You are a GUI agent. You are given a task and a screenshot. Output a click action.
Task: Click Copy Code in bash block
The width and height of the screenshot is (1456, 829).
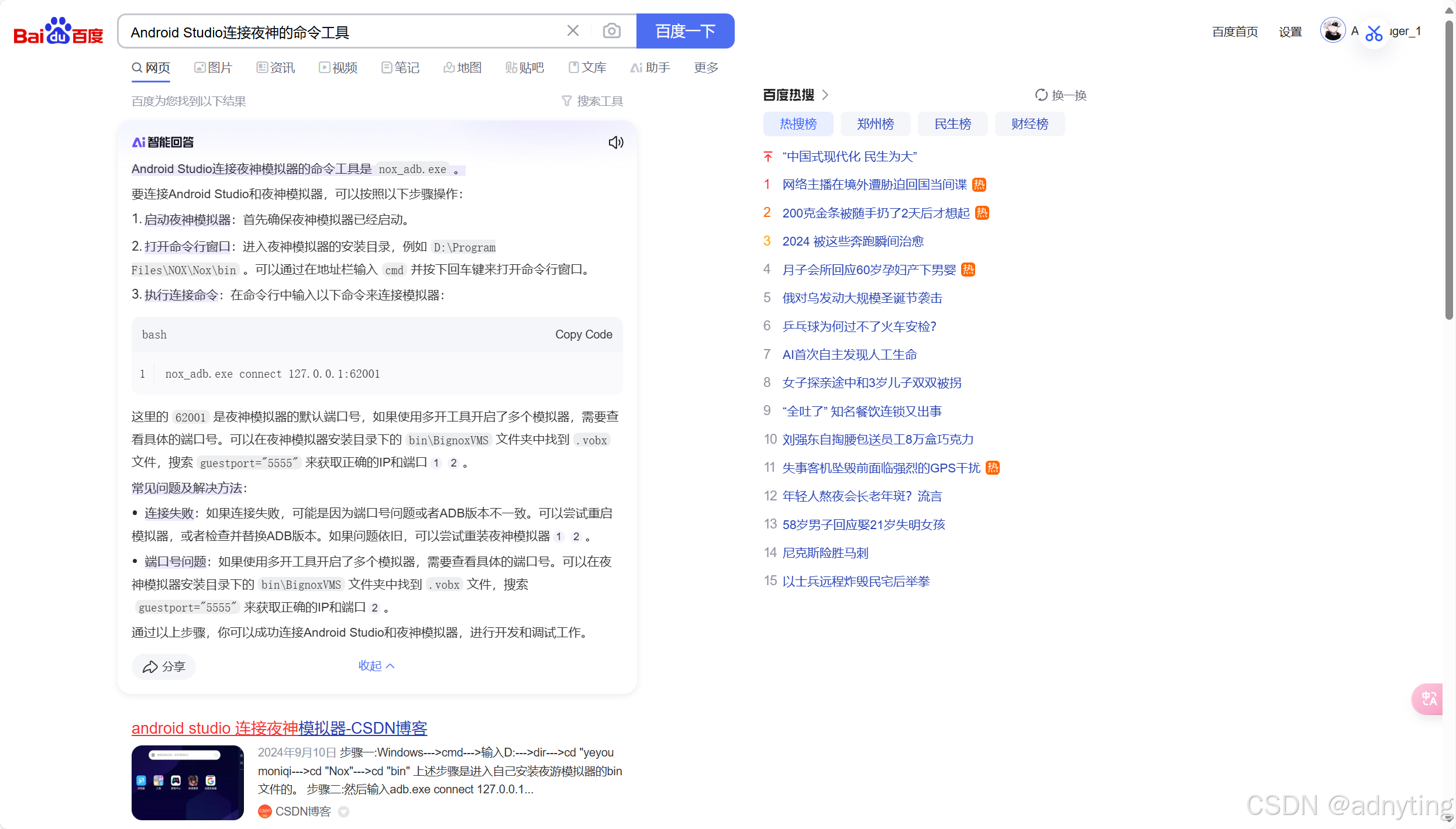click(583, 334)
